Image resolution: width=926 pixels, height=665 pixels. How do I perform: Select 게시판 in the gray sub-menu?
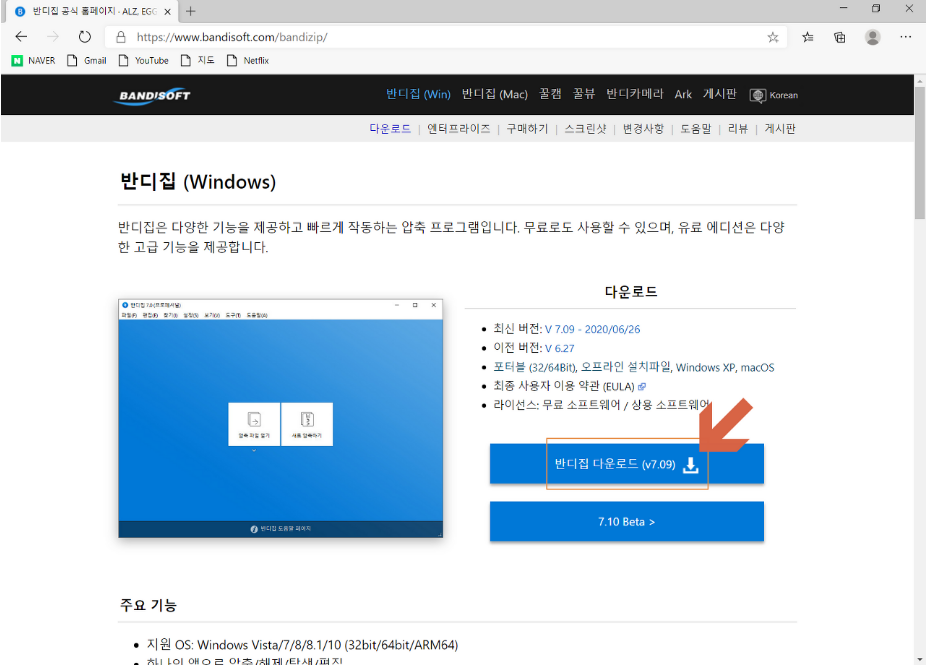click(780, 129)
